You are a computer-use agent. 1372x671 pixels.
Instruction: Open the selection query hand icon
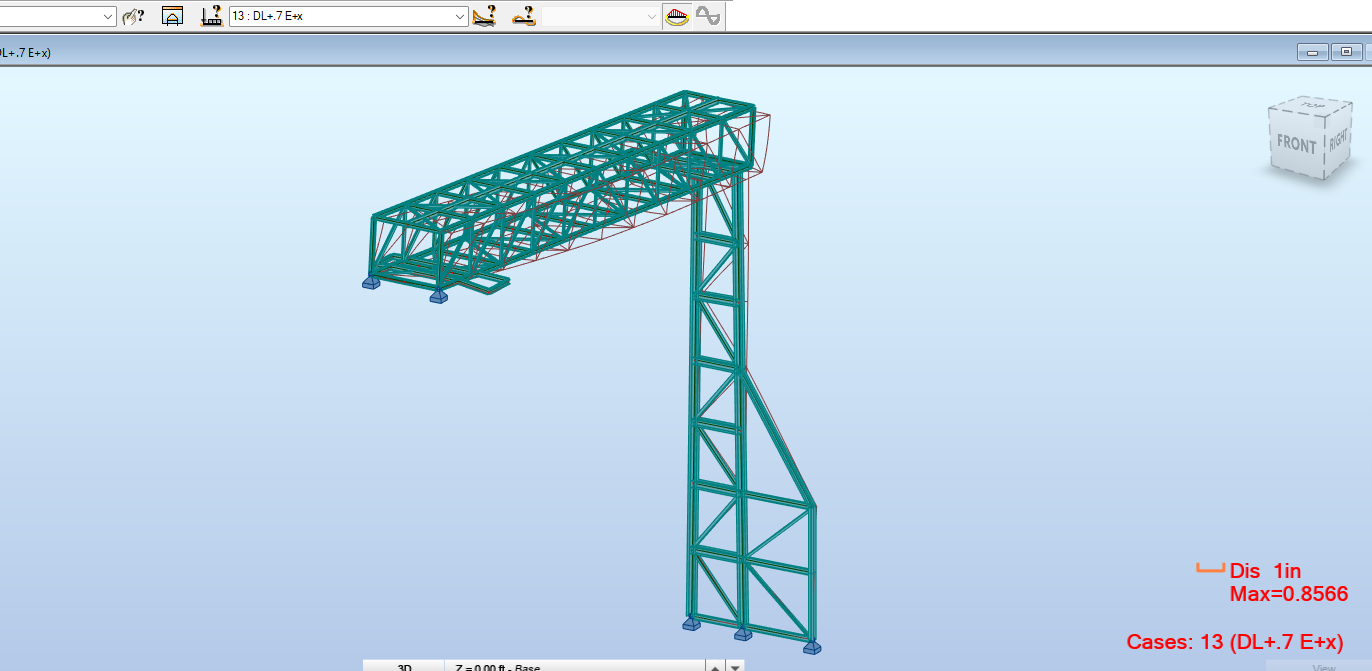pyautogui.click(x=133, y=16)
